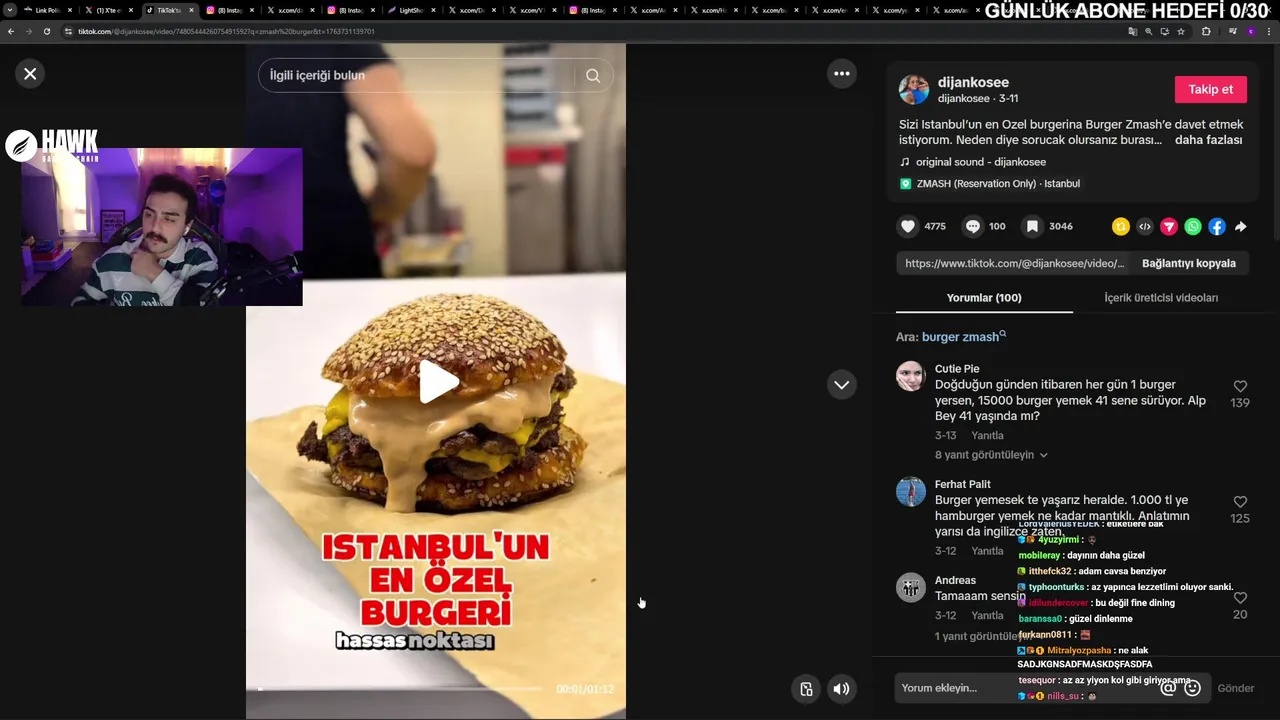1280x720 pixels.
Task: Switch to the Yorumlar (100) tab
Action: [x=984, y=298]
